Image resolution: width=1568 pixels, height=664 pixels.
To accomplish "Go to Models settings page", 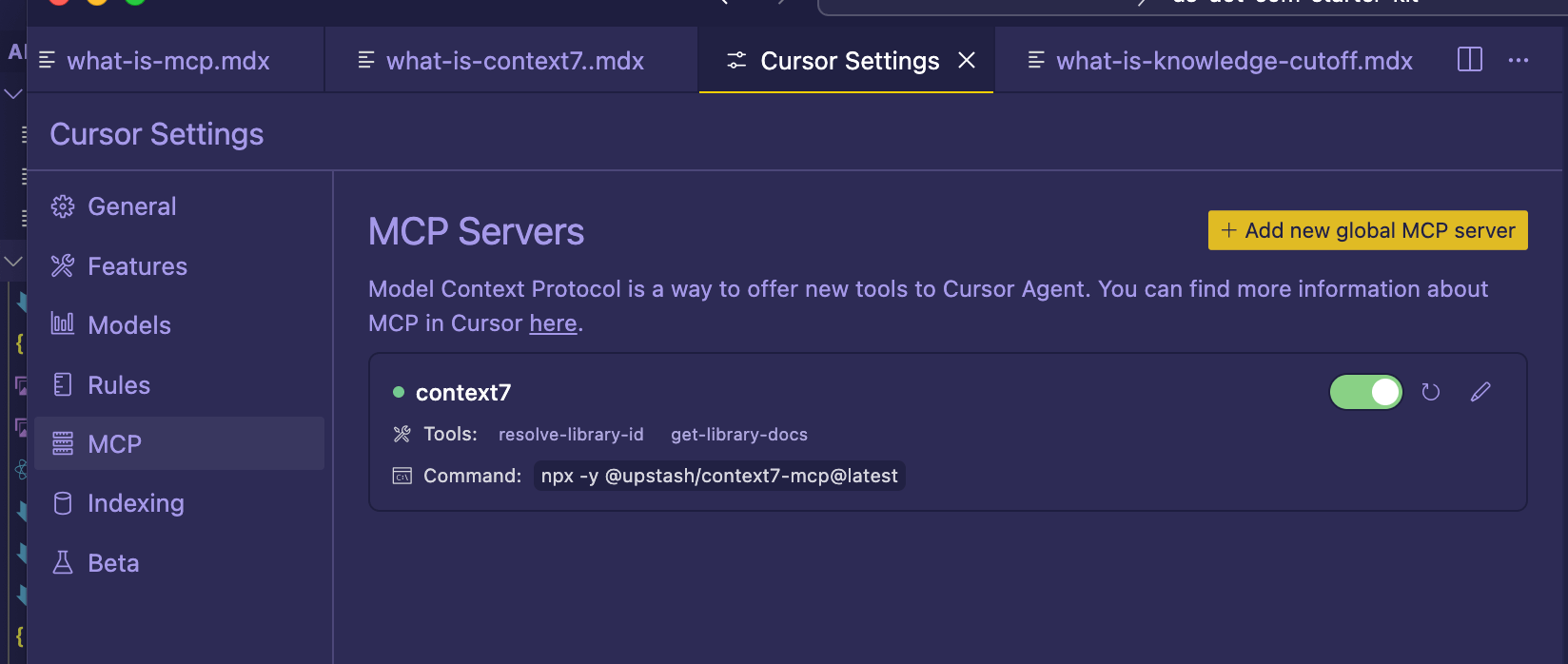I will click(x=128, y=325).
